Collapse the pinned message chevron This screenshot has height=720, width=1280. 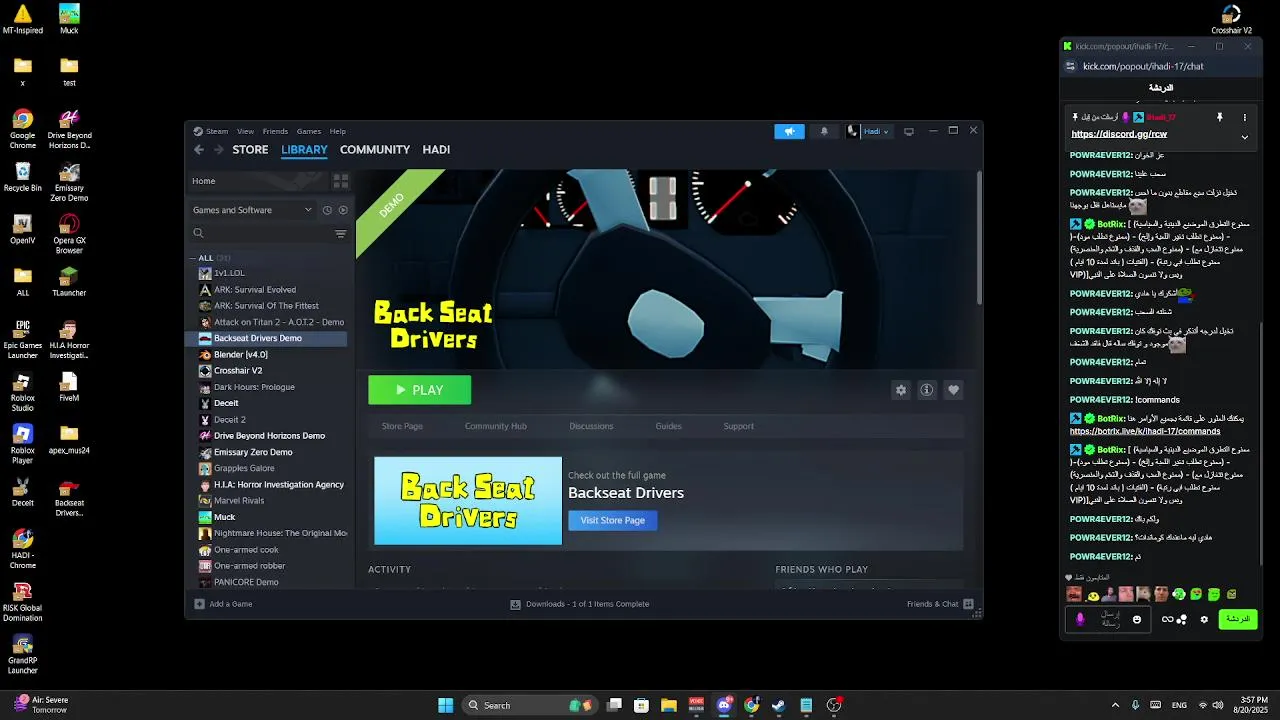(x=1245, y=137)
